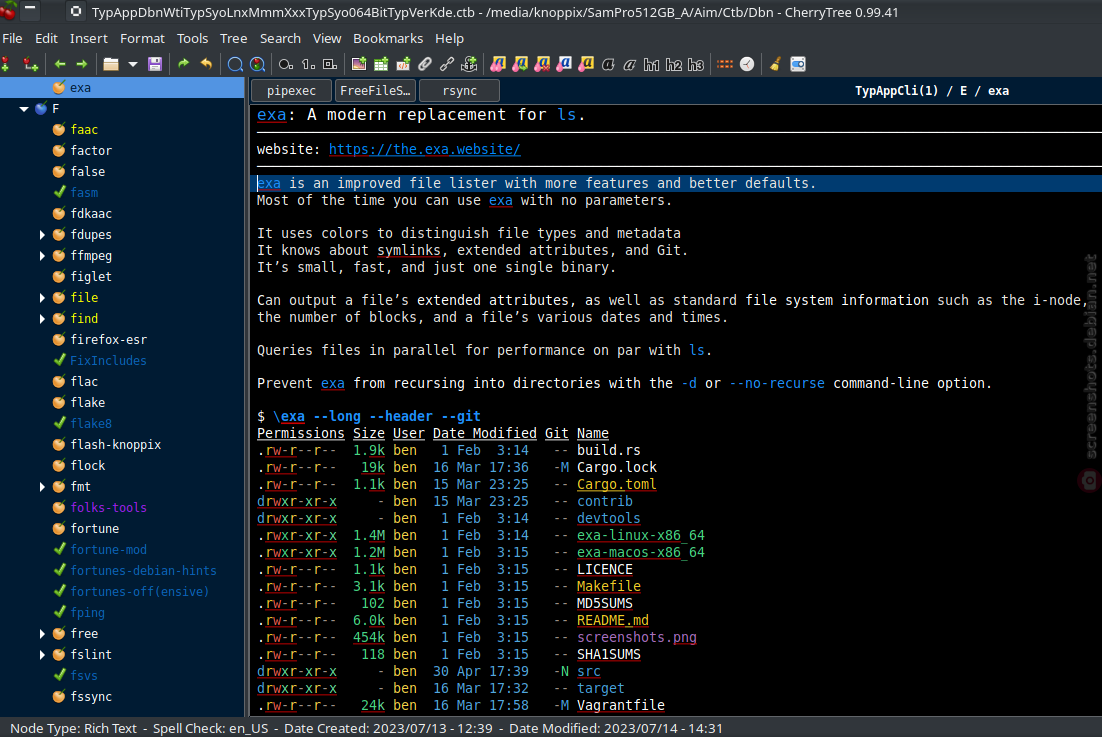Toggle italic text formatting
The width and height of the screenshot is (1102, 737).
tap(630, 64)
